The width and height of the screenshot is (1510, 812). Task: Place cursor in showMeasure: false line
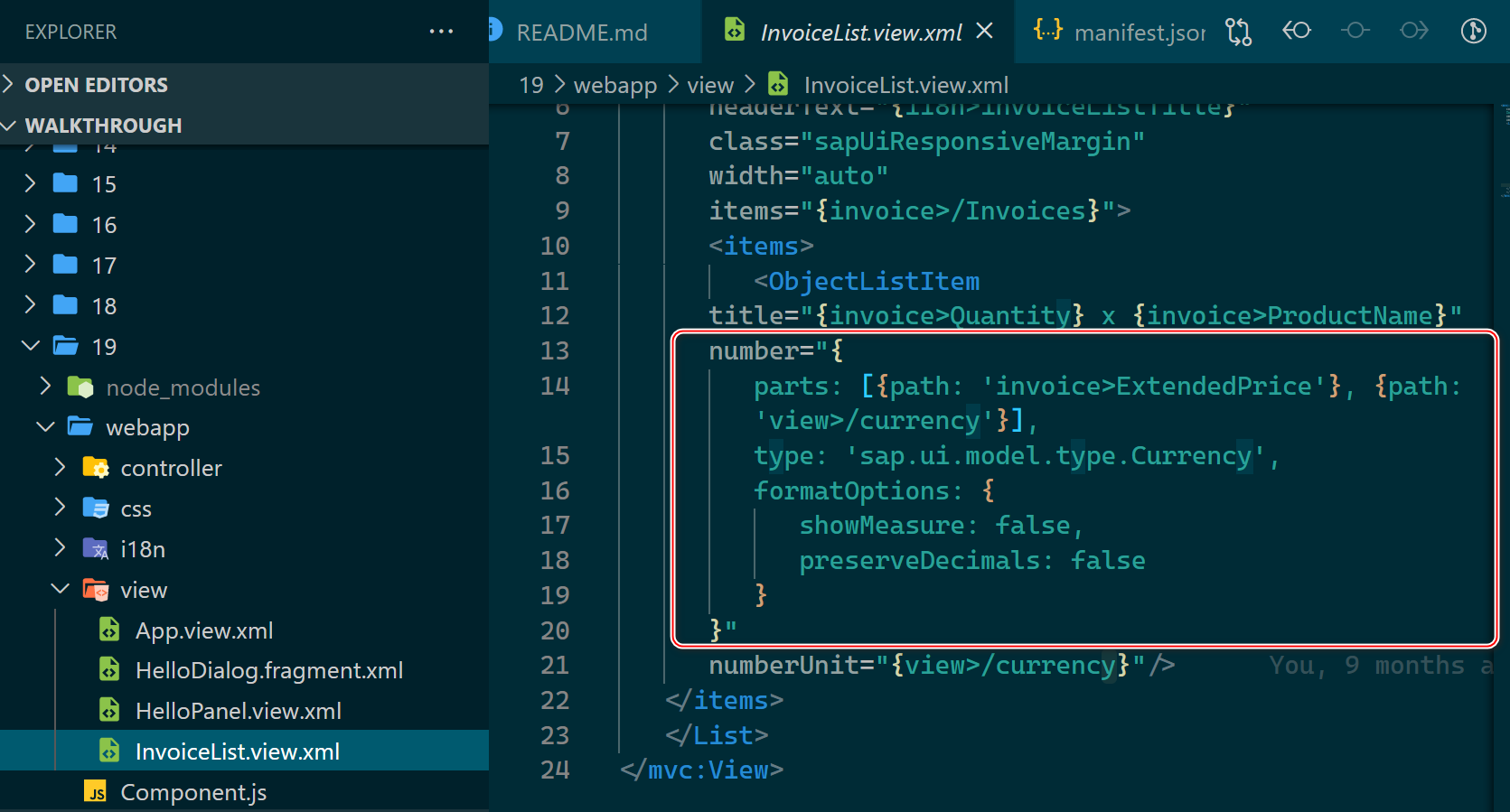[x=941, y=525]
